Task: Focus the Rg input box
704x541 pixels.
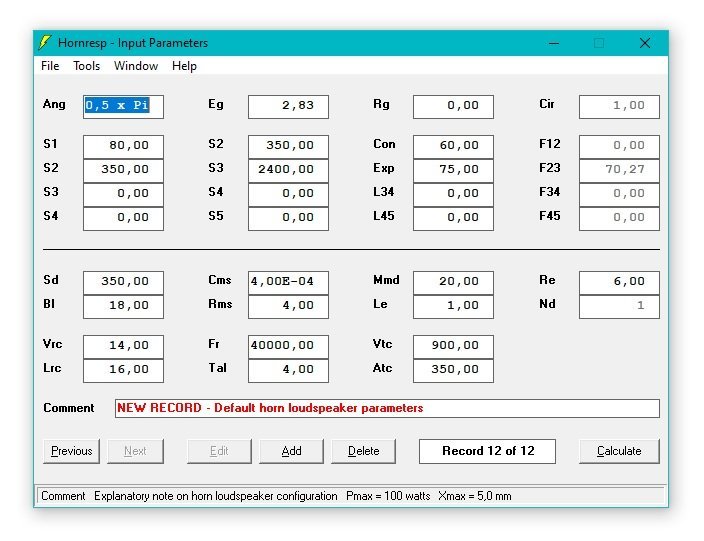Action: (x=453, y=106)
